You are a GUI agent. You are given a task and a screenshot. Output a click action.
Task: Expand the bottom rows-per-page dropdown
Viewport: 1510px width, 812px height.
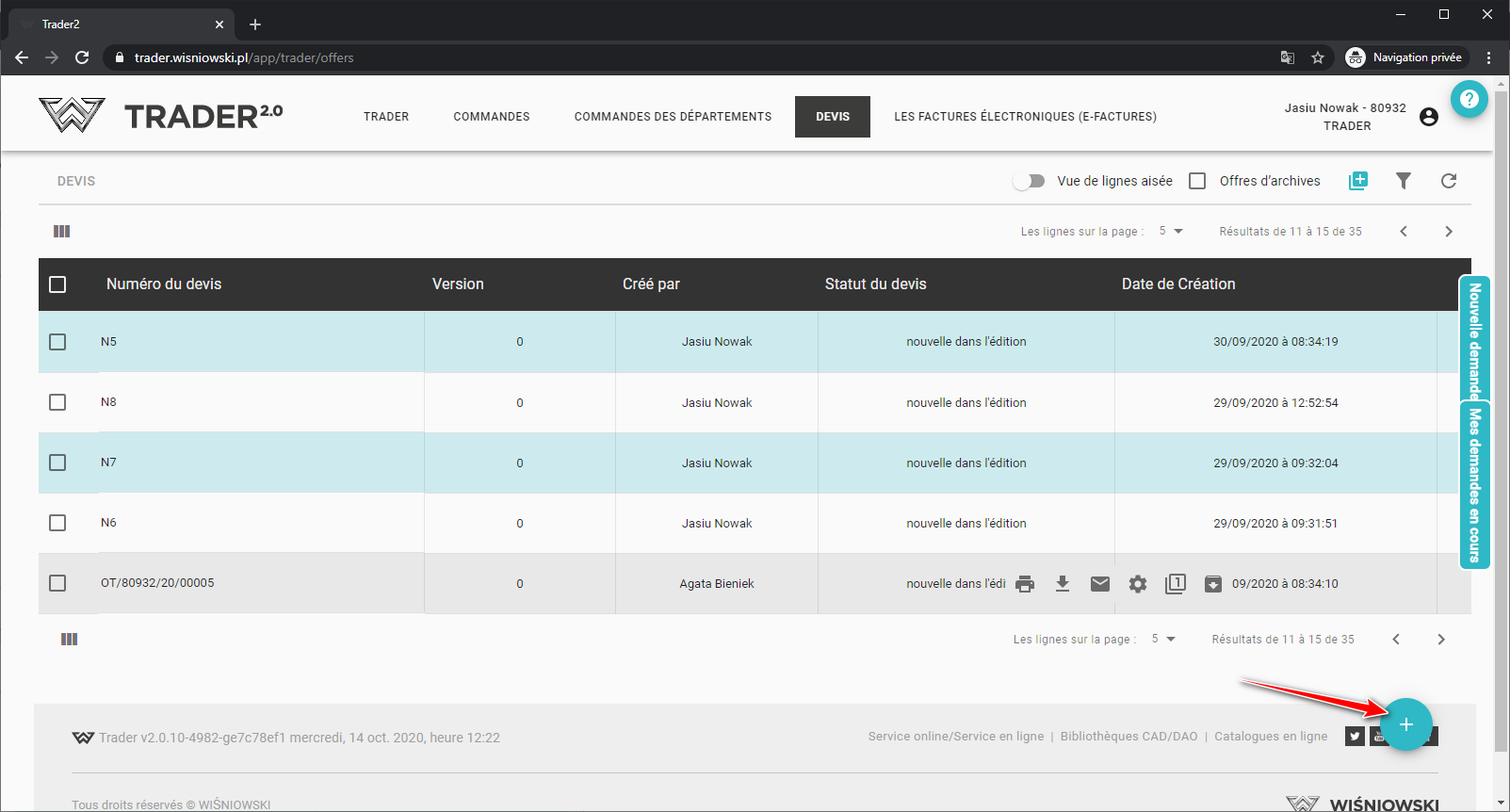coord(1163,640)
